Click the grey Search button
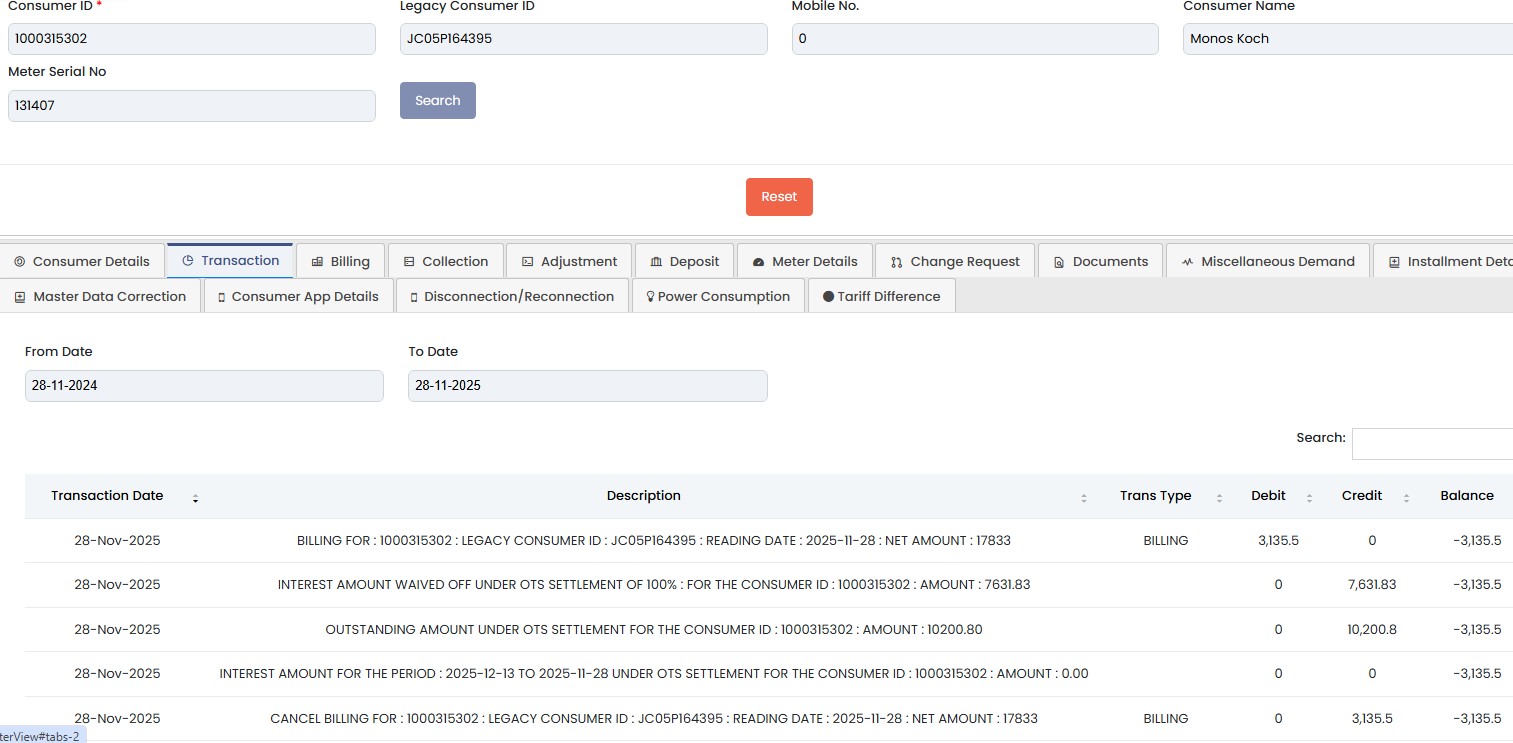 click(438, 100)
